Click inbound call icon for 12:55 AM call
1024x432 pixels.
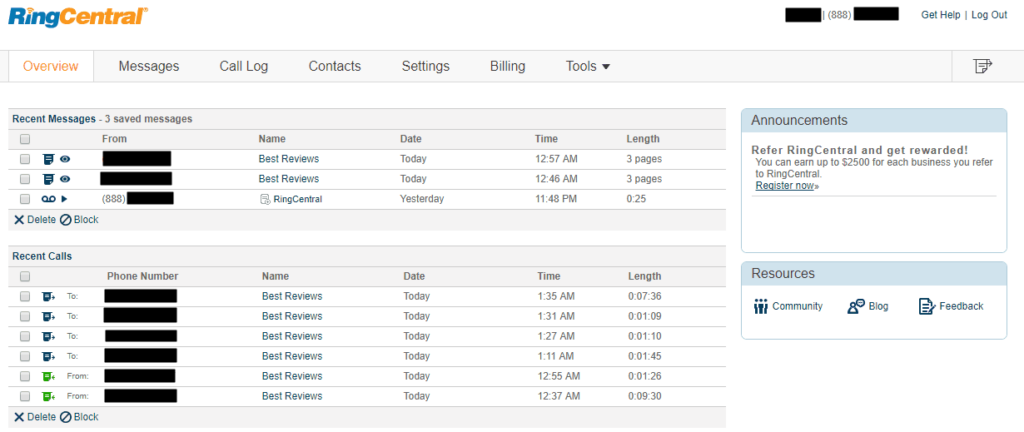point(48,376)
